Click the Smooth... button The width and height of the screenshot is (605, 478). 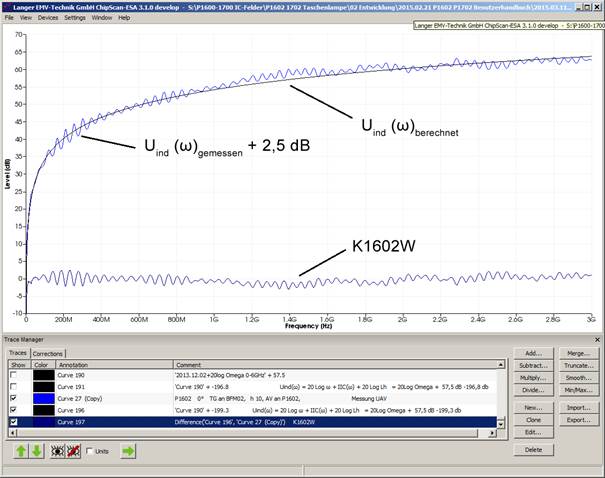tap(578, 378)
